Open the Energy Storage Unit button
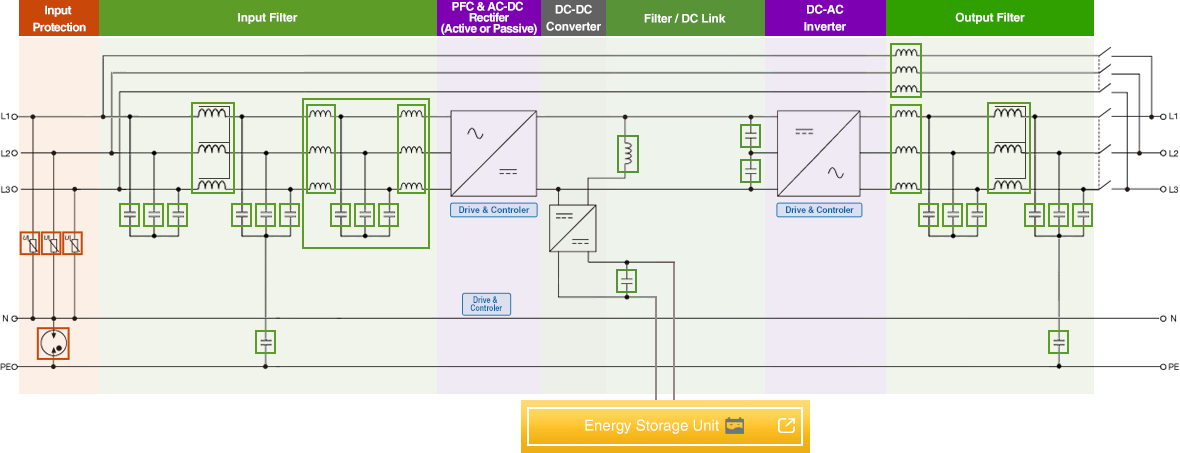The height and width of the screenshot is (453, 1180). tap(650, 426)
